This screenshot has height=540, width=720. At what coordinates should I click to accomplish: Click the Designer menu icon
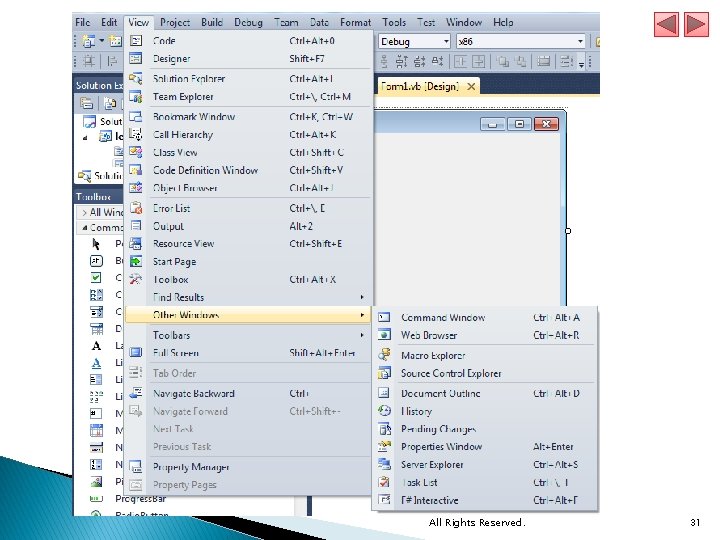tap(136, 58)
